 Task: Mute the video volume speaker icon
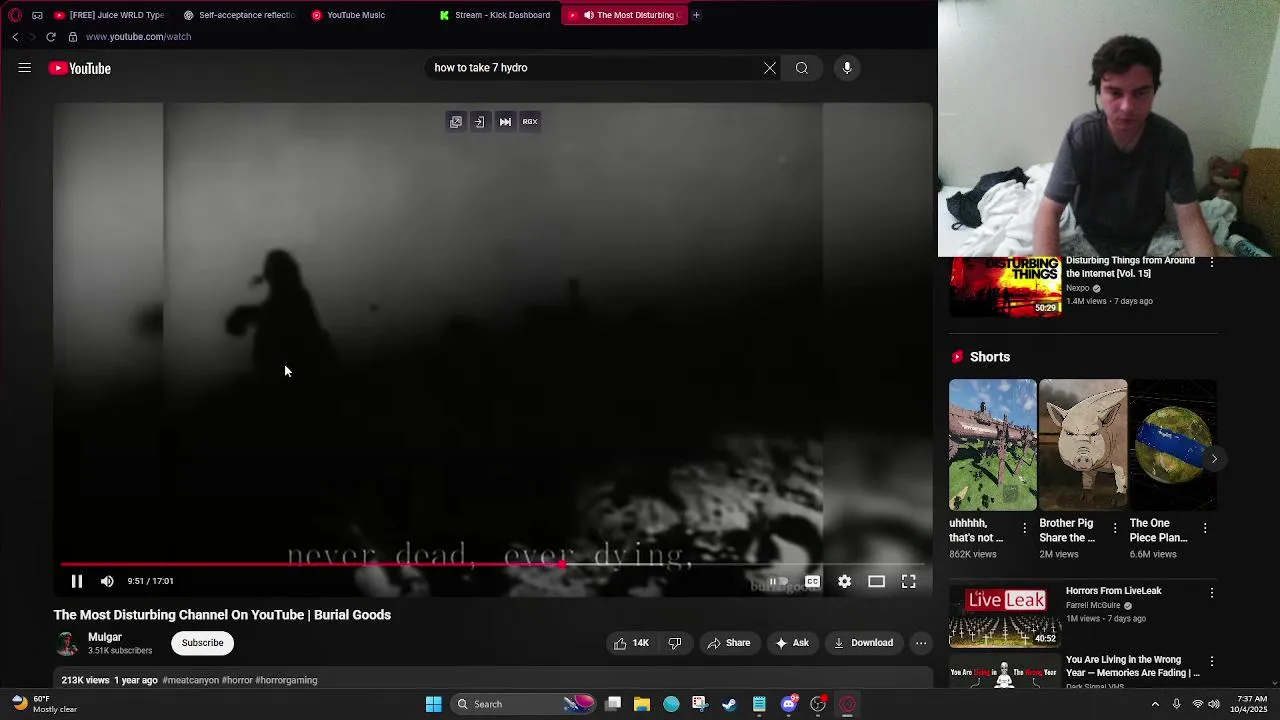coord(107,581)
